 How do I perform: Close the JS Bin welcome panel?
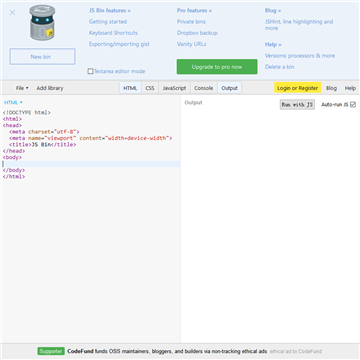click(x=12, y=13)
